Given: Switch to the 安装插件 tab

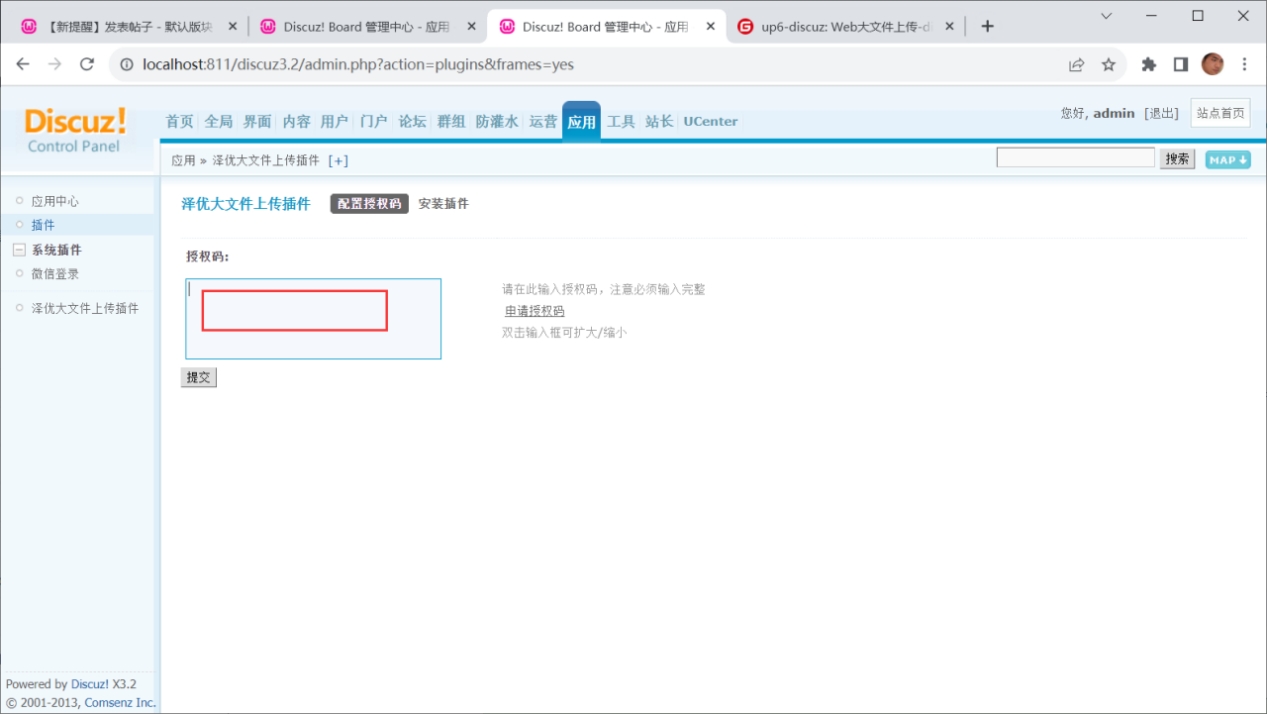Looking at the screenshot, I should click(443, 204).
